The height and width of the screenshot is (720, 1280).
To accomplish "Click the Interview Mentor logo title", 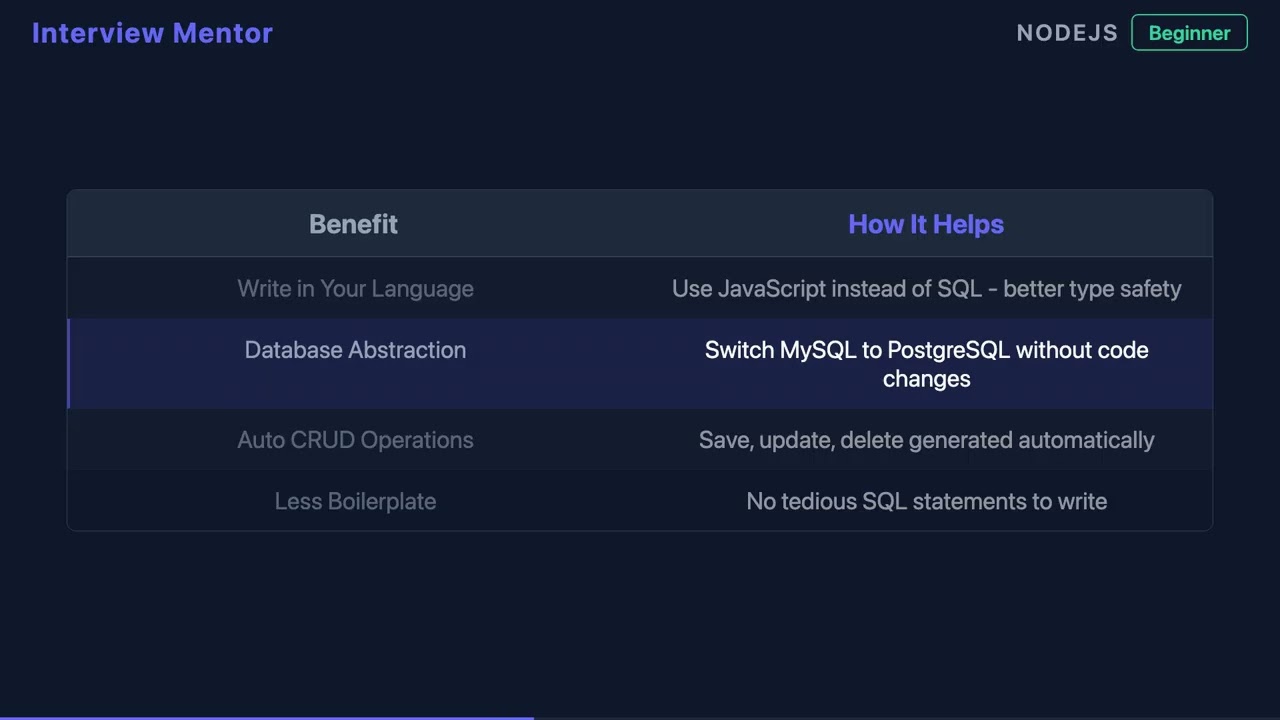I will click(152, 33).
